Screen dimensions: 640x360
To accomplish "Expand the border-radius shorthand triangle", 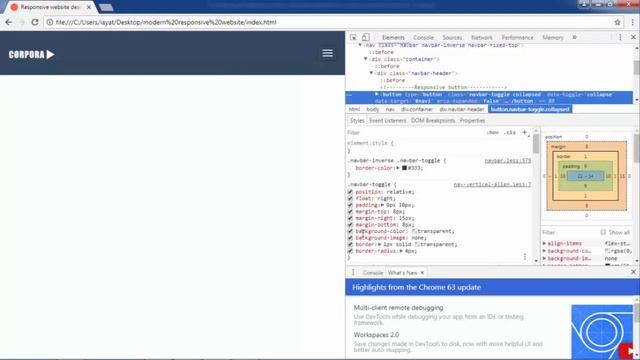I will (x=401, y=251).
